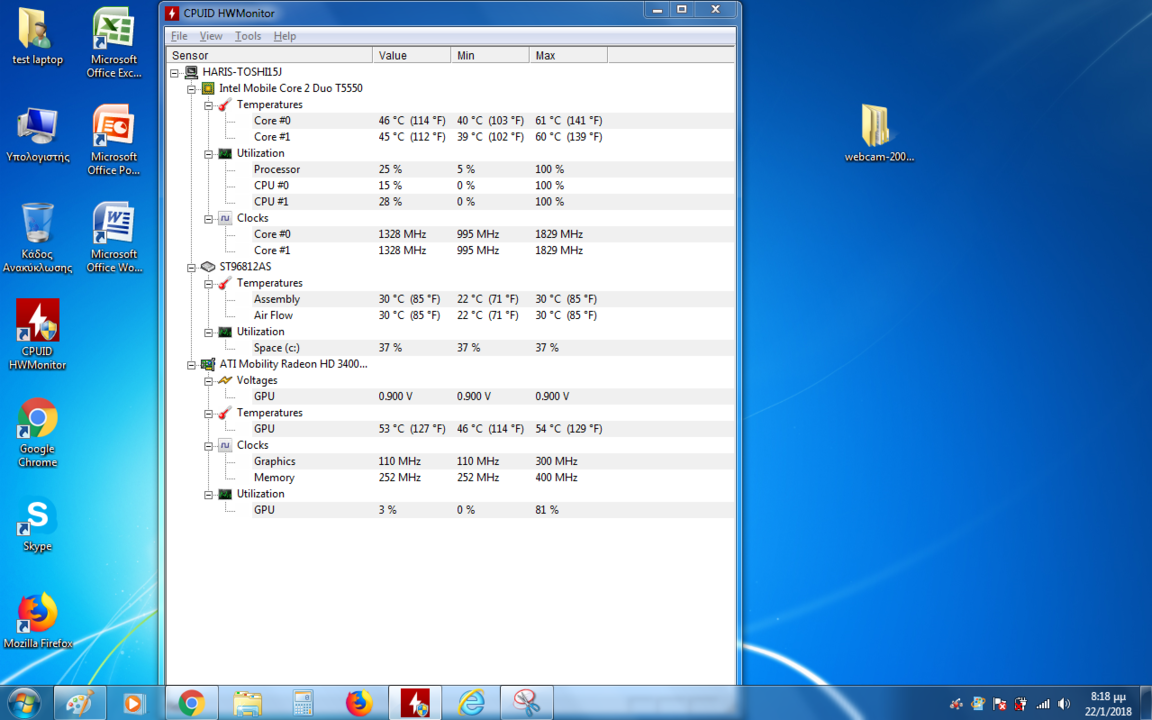The width and height of the screenshot is (1152, 720).
Task: Select the Υπολογιστής desktop icon
Action: 37,135
